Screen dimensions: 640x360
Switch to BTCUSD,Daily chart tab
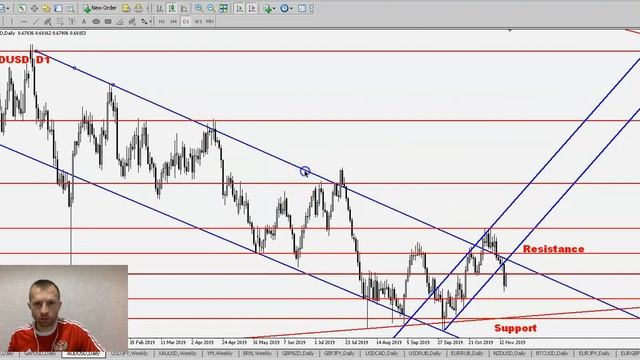(x=552, y=353)
